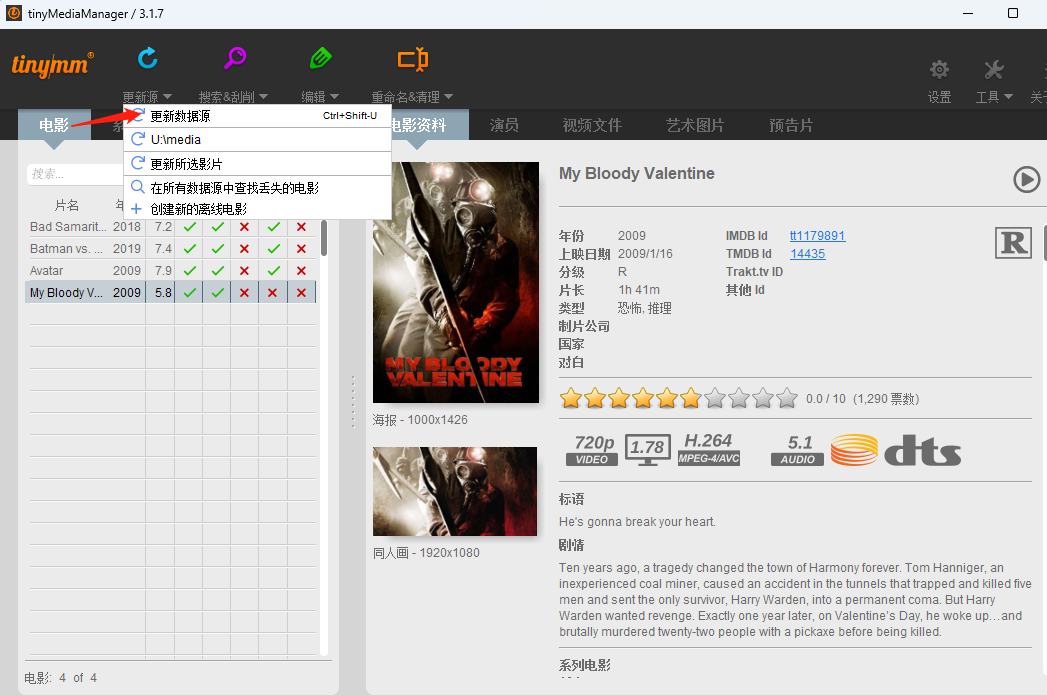The width and height of the screenshot is (1047, 696).
Task: Expand the 重命名&清理 dropdown arrow
Action: click(449, 97)
